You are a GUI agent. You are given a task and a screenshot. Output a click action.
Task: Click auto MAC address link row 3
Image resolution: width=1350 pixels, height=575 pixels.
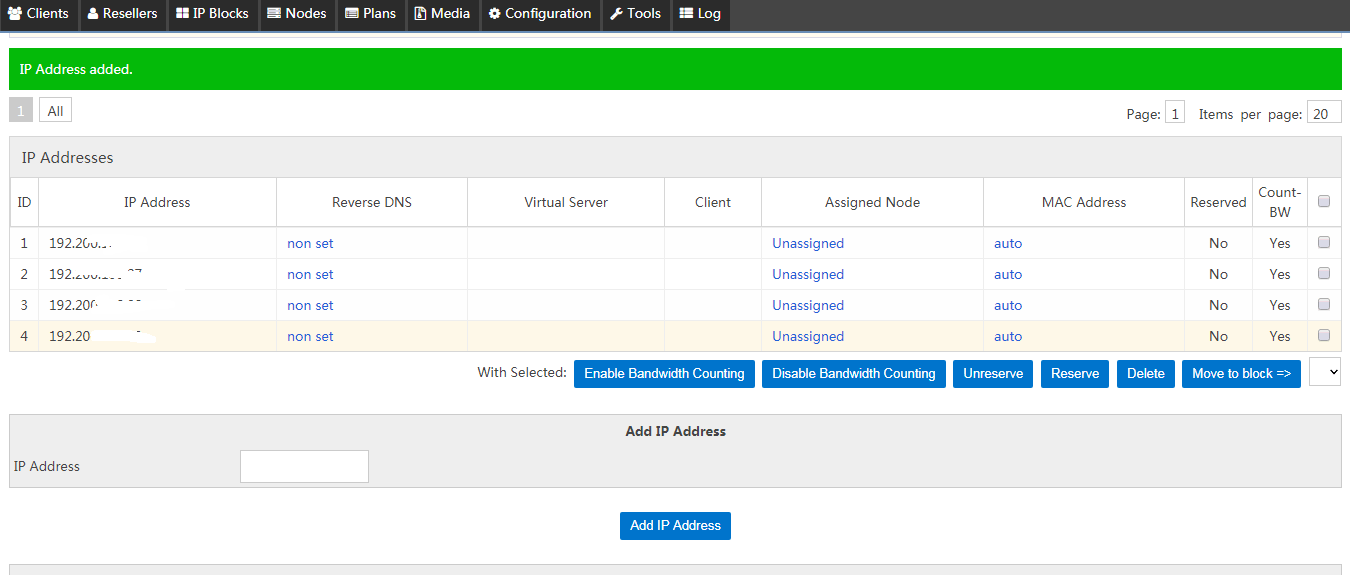(1008, 305)
